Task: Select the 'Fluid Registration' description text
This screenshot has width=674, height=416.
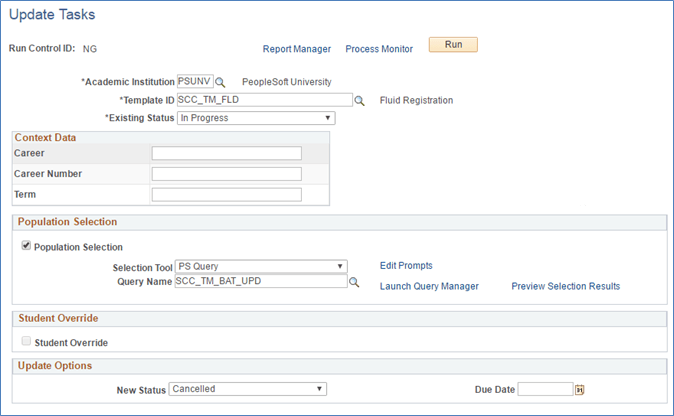Action: coord(416,100)
